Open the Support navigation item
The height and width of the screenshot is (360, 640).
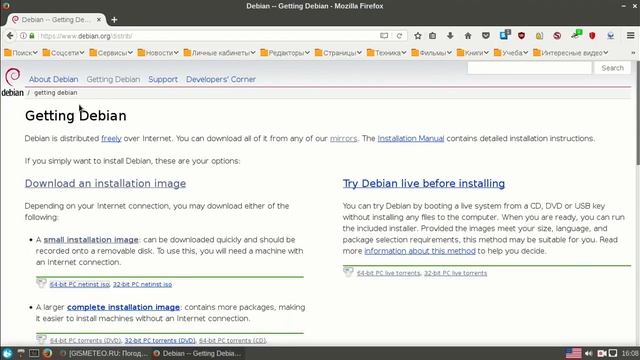click(163, 79)
